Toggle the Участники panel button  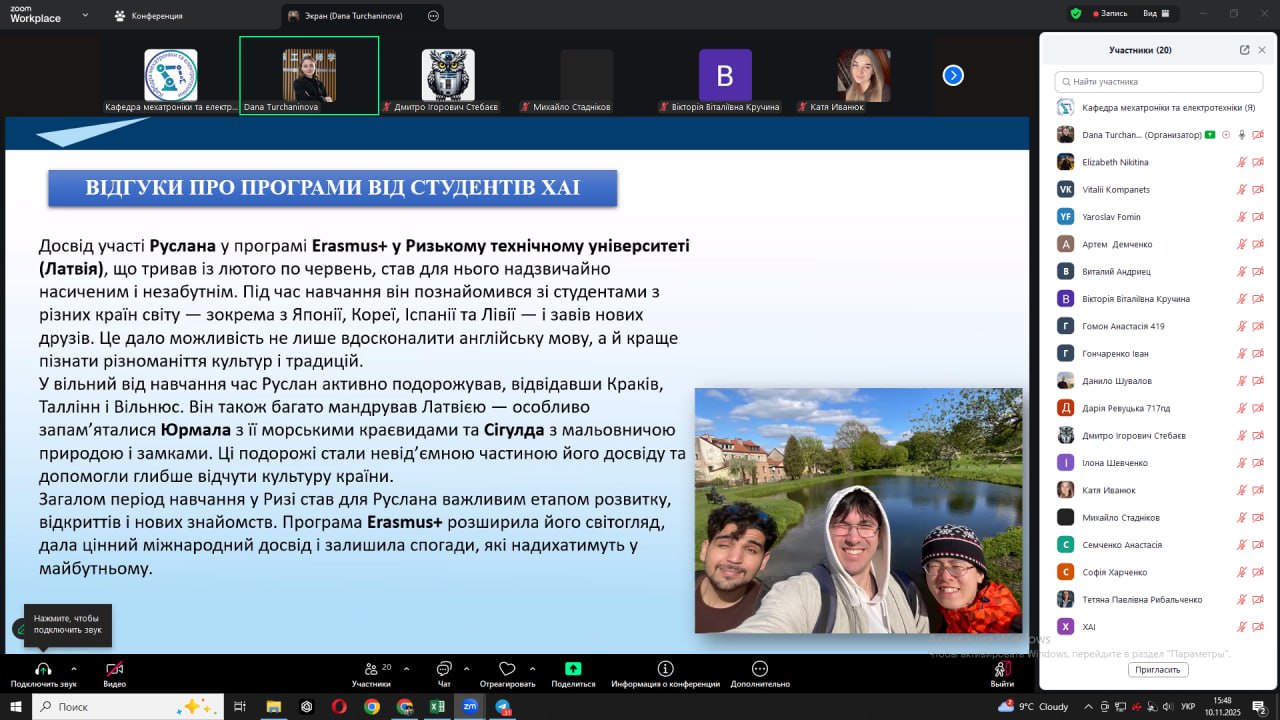[373, 669]
